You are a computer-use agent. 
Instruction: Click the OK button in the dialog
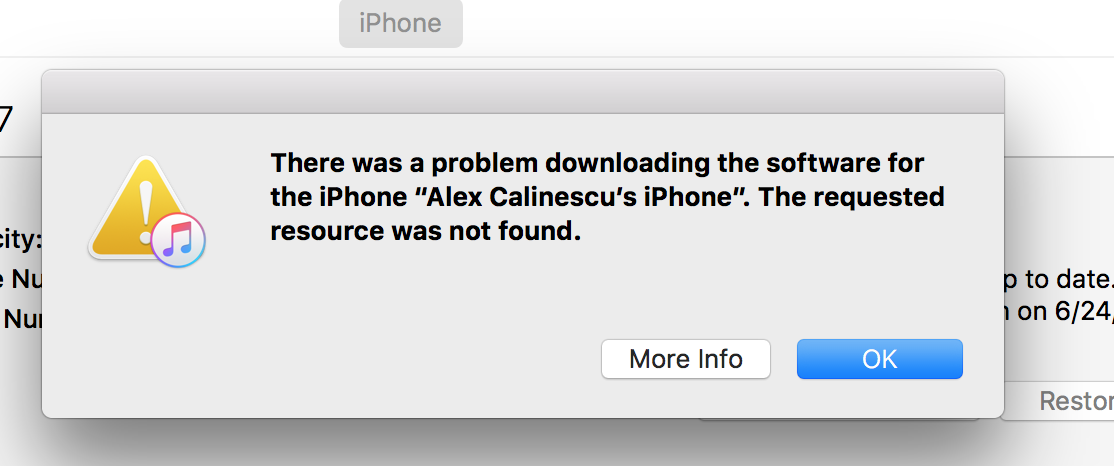click(x=880, y=359)
